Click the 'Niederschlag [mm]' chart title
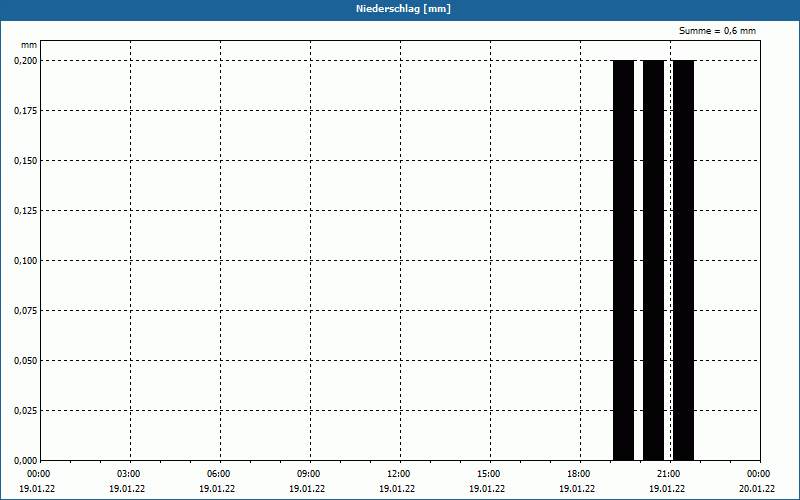800x500 pixels. (x=403, y=9)
